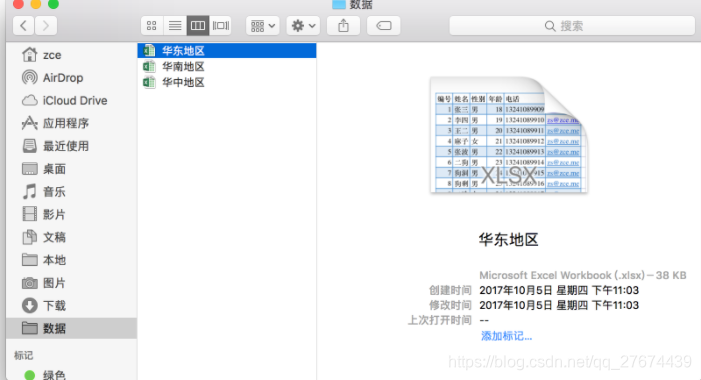Switch to Cover Flow view
This screenshot has width=701, height=380.
(x=220, y=25)
